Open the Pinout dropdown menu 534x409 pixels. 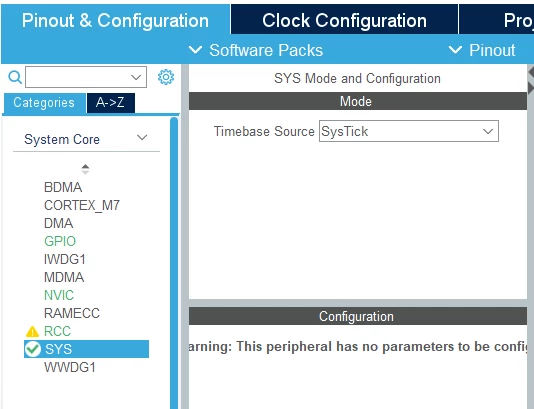pyautogui.click(x=482, y=50)
